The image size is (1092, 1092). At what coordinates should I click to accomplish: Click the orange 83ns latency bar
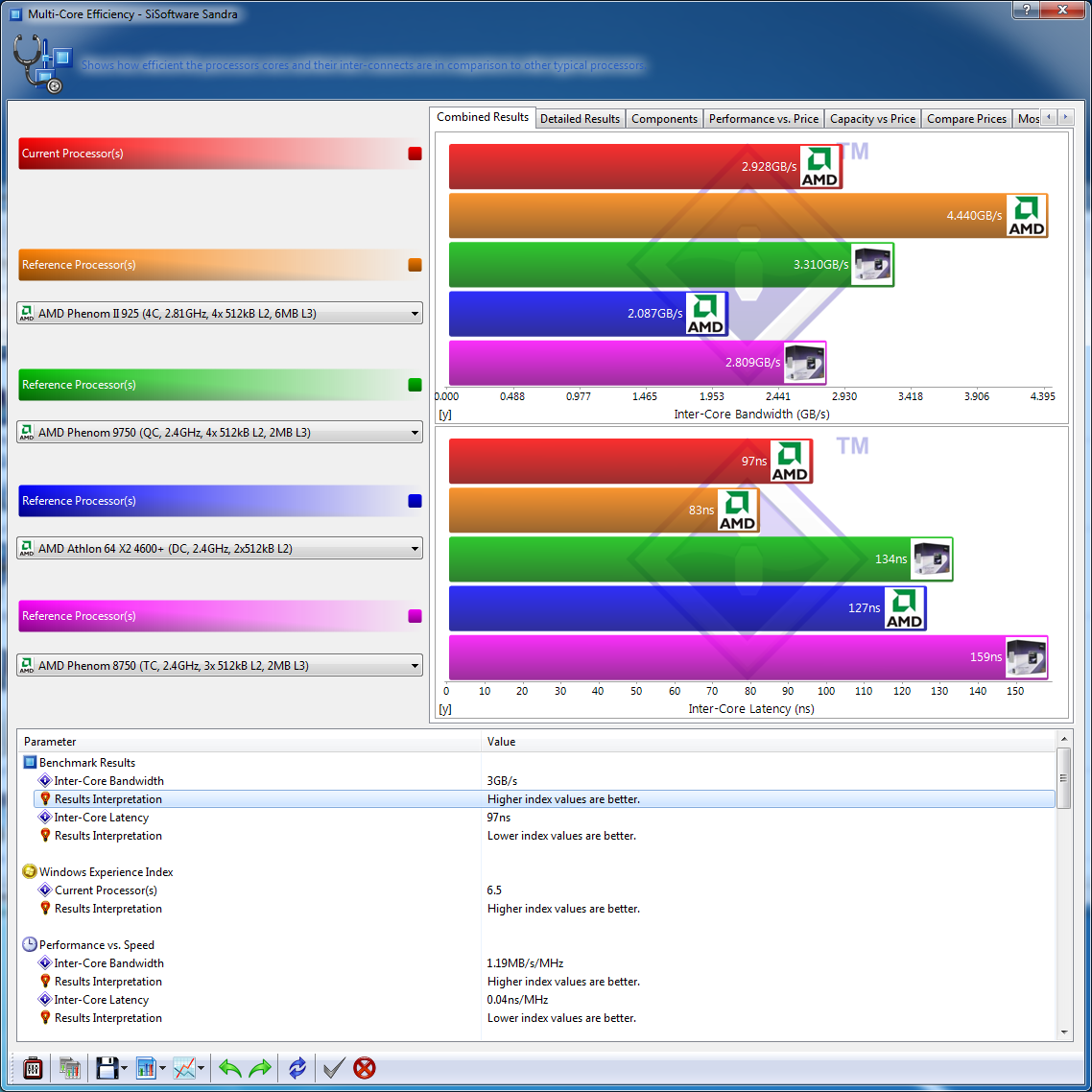[x=605, y=510]
